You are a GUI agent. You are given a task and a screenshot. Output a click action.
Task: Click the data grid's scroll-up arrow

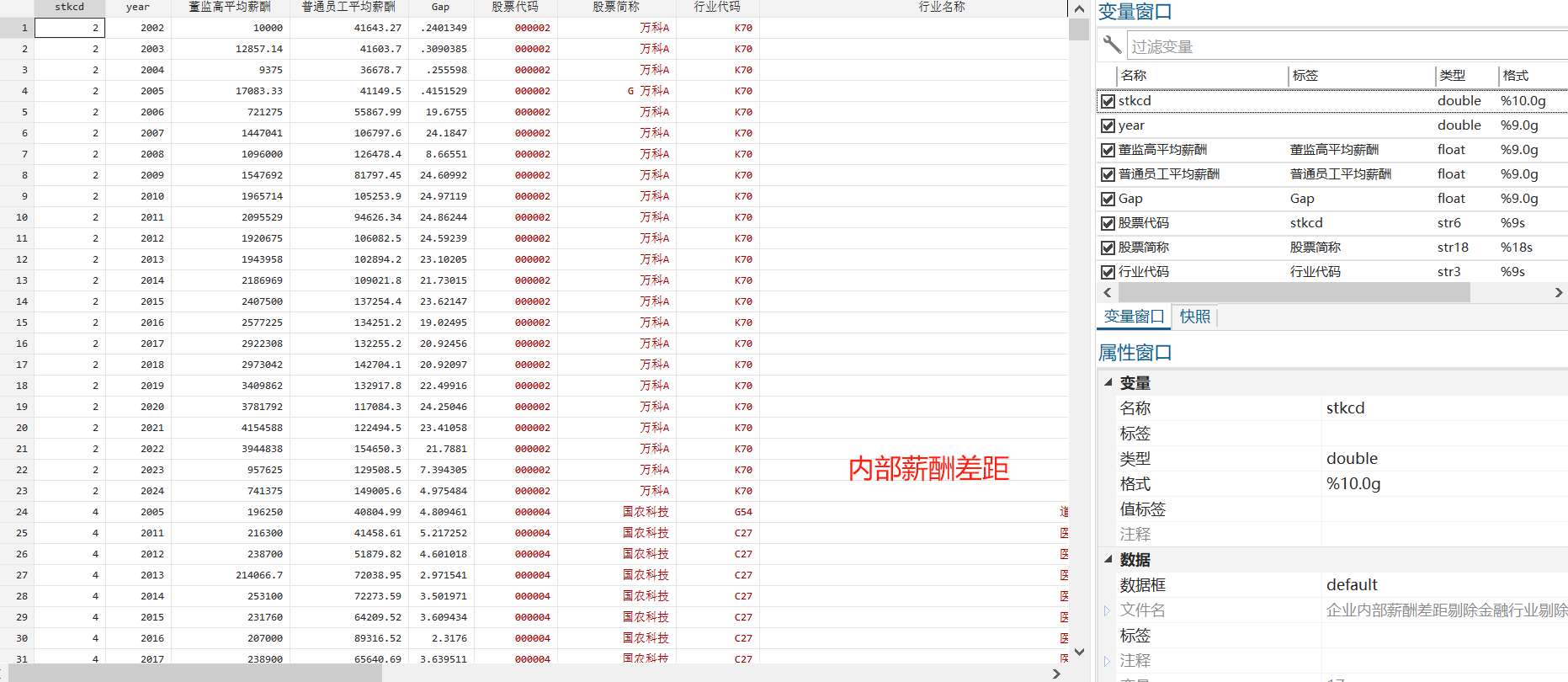1079,8
